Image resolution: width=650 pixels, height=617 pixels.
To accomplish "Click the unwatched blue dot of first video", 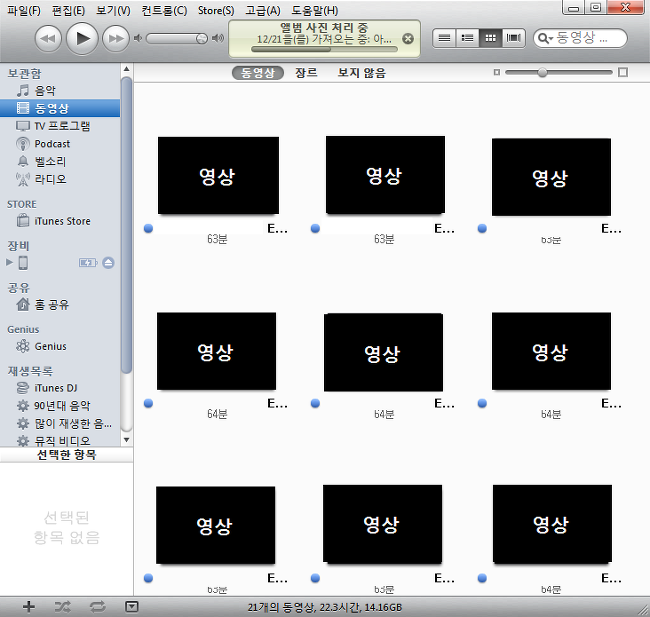I will coord(148,228).
